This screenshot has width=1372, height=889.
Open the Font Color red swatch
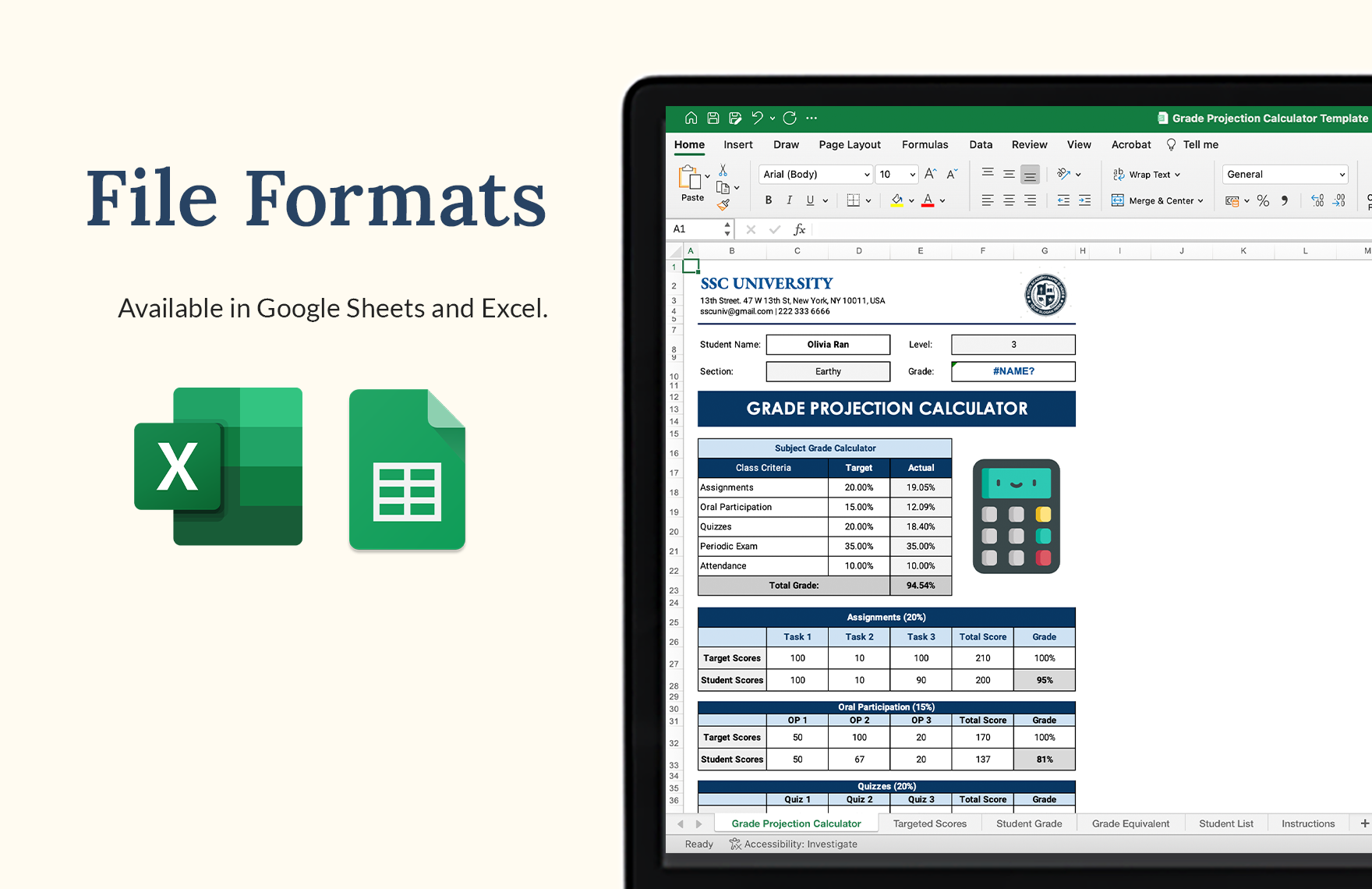(928, 200)
